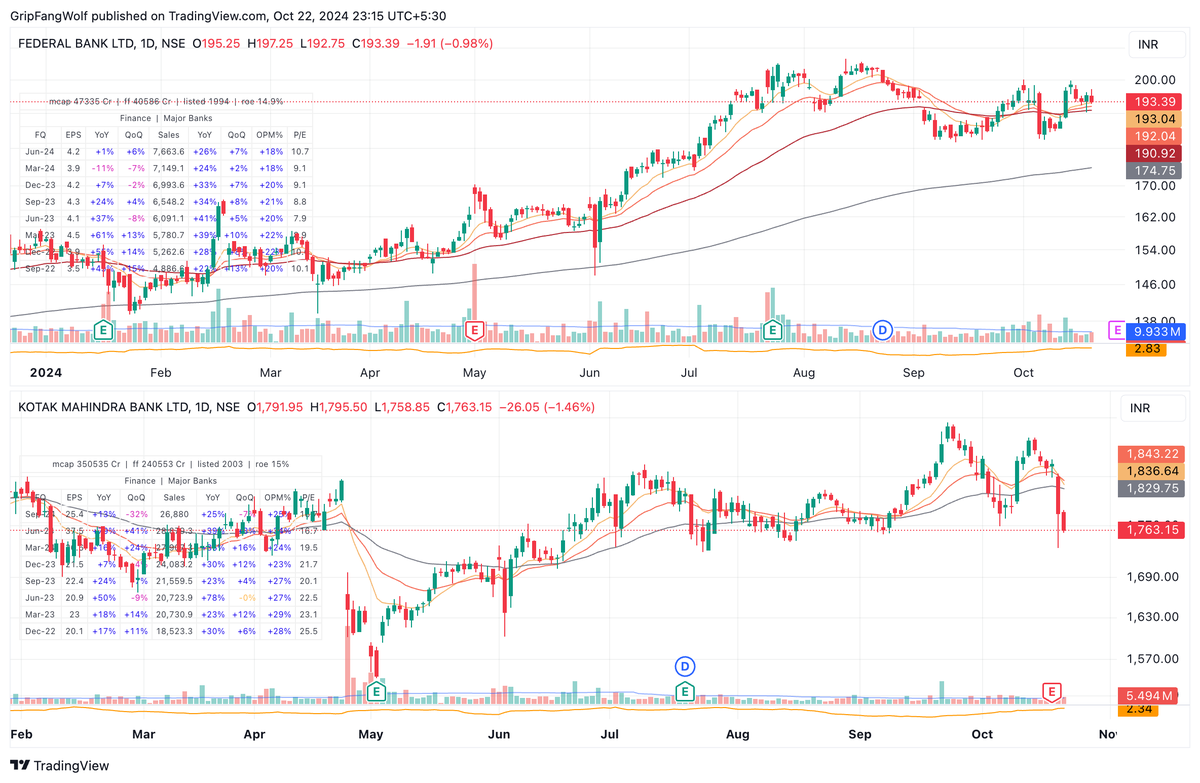The width and height of the screenshot is (1200, 783).
Task: Click the 174.75 long moving average label
Action: point(1155,171)
